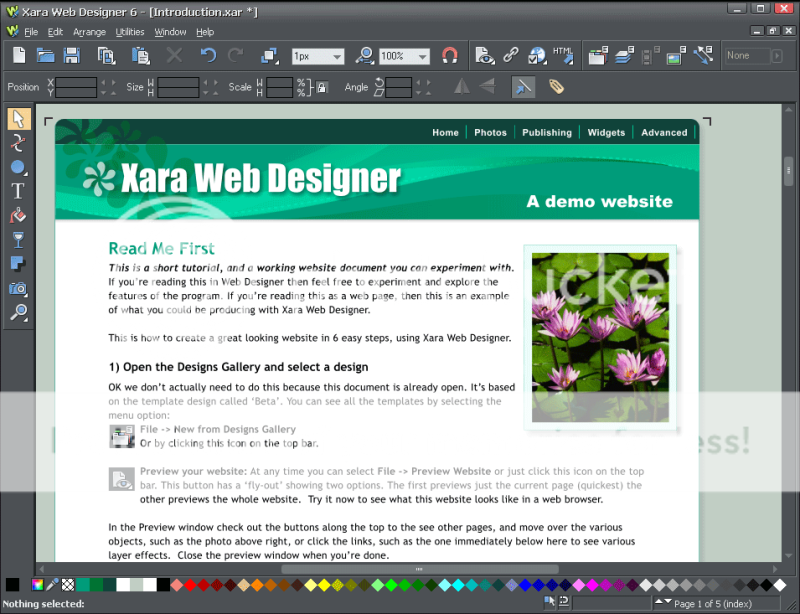Toggle the aspect ratio lock
Image resolution: width=800 pixels, height=614 pixels.
pos(321,87)
